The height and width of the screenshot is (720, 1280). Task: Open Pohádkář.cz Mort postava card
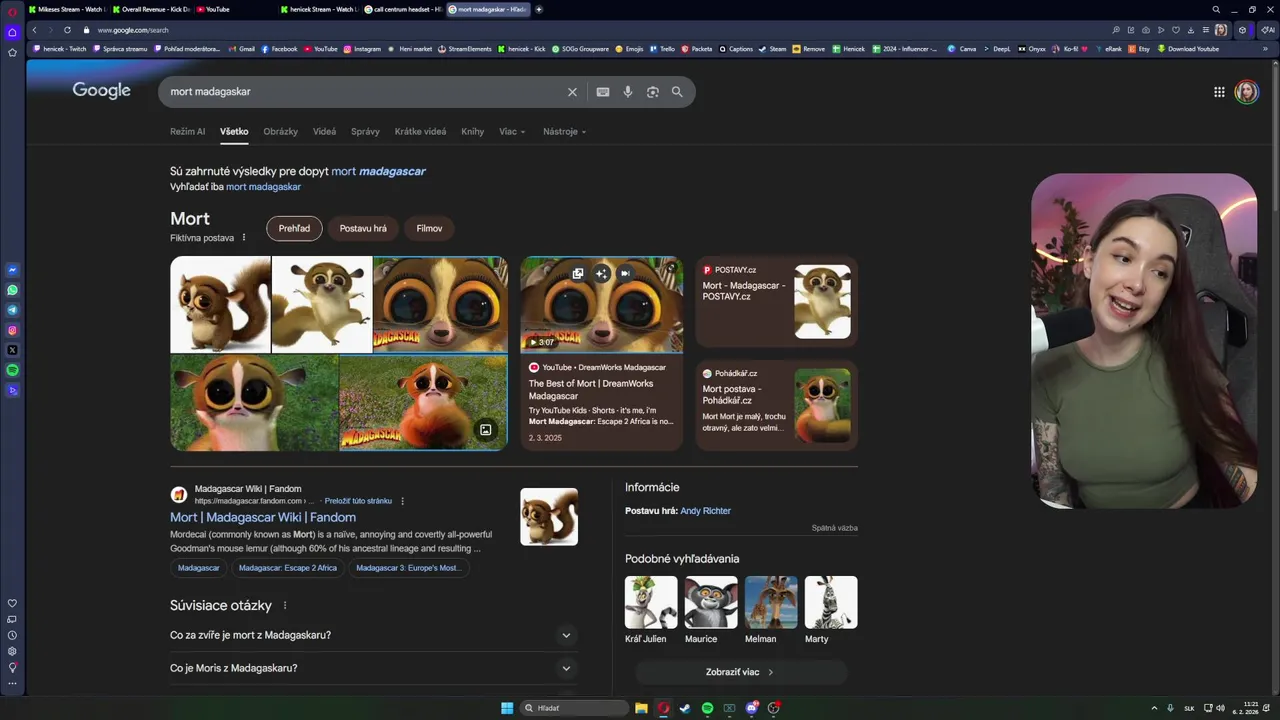[777, 405]
